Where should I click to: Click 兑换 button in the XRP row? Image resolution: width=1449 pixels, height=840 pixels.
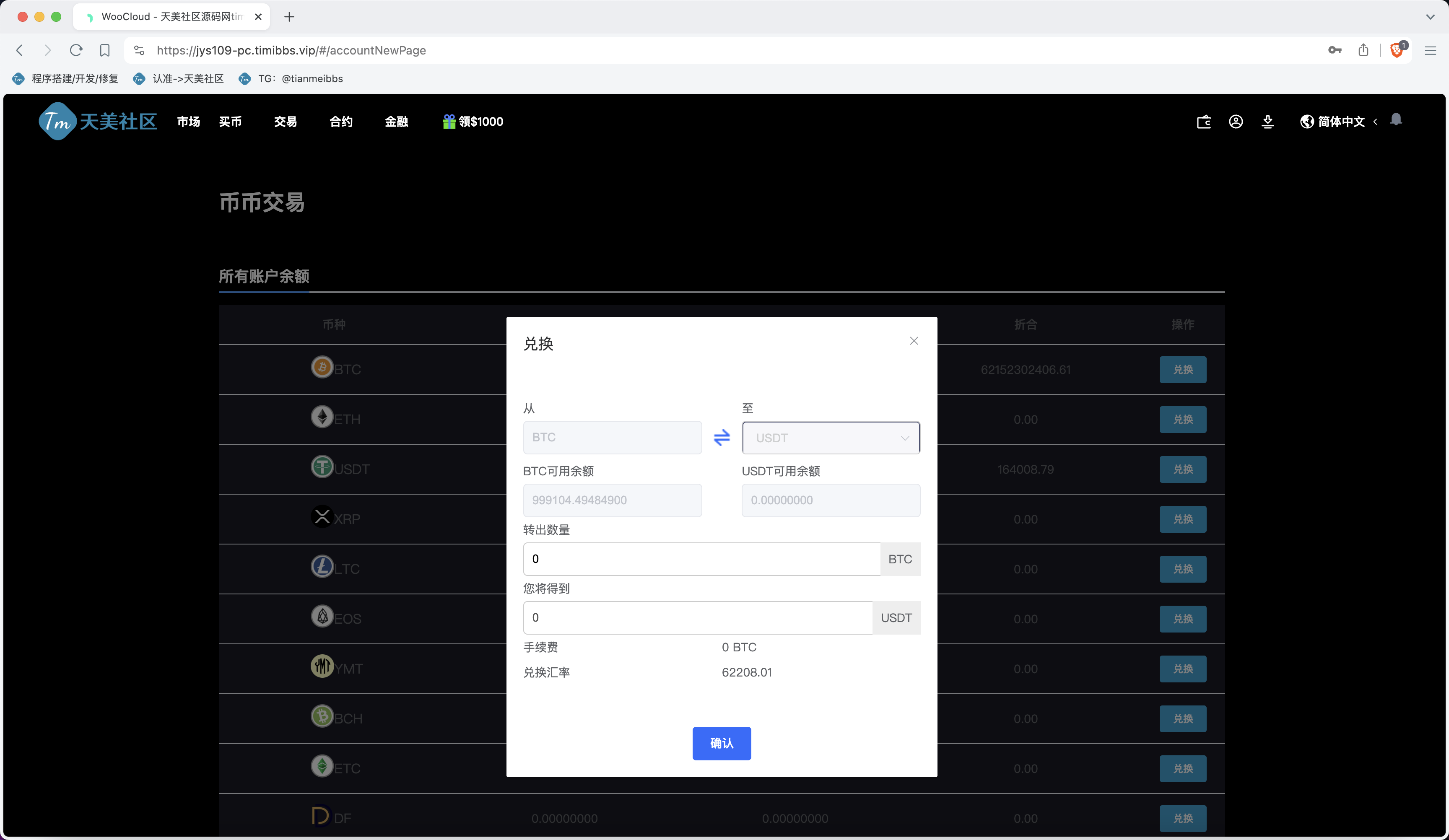1182,519
